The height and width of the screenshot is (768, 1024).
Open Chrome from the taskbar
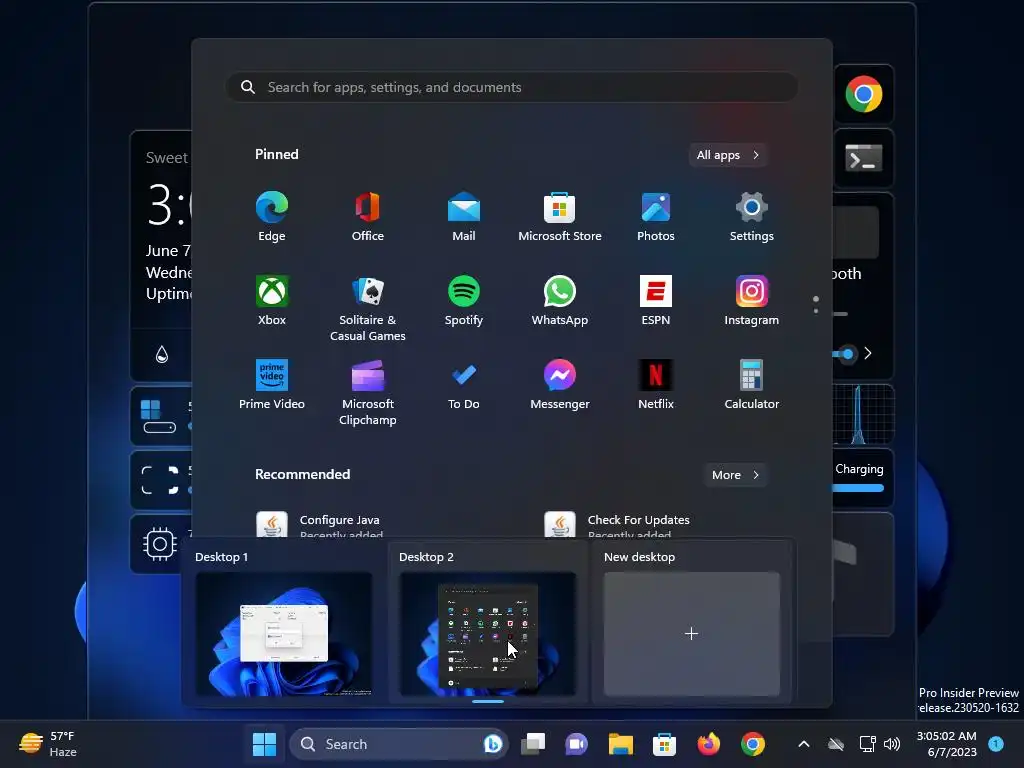[752, 744]
